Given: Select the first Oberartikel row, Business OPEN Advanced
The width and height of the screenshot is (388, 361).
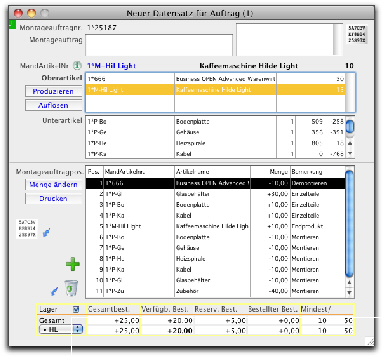Looking at the screenshot, I should point(216,79).
